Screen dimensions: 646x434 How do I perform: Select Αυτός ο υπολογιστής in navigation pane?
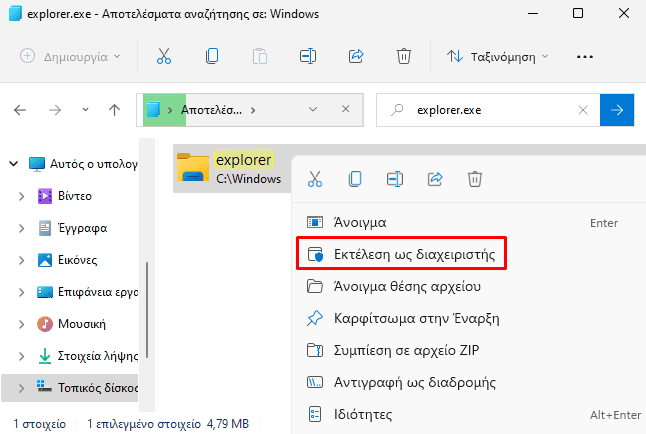(83, 164)
